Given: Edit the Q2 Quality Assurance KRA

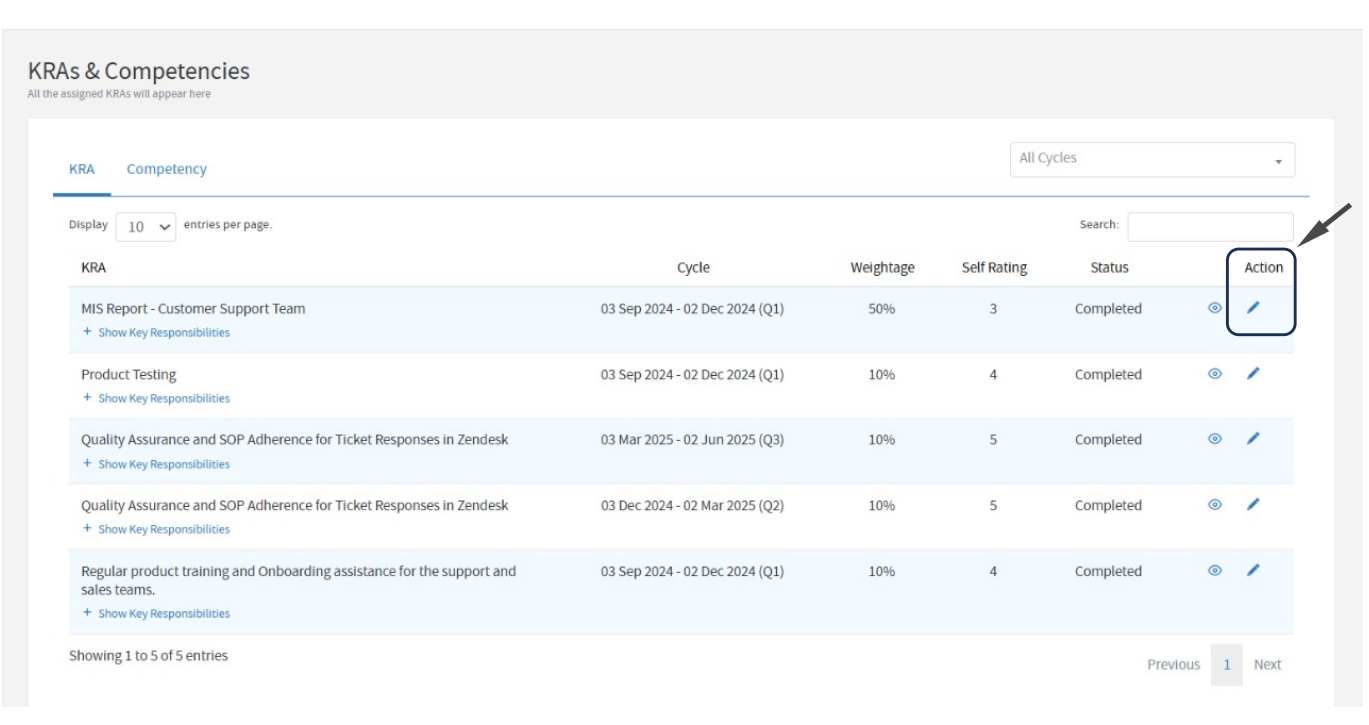Looking at the screenshot, I should pos(1253,505).
